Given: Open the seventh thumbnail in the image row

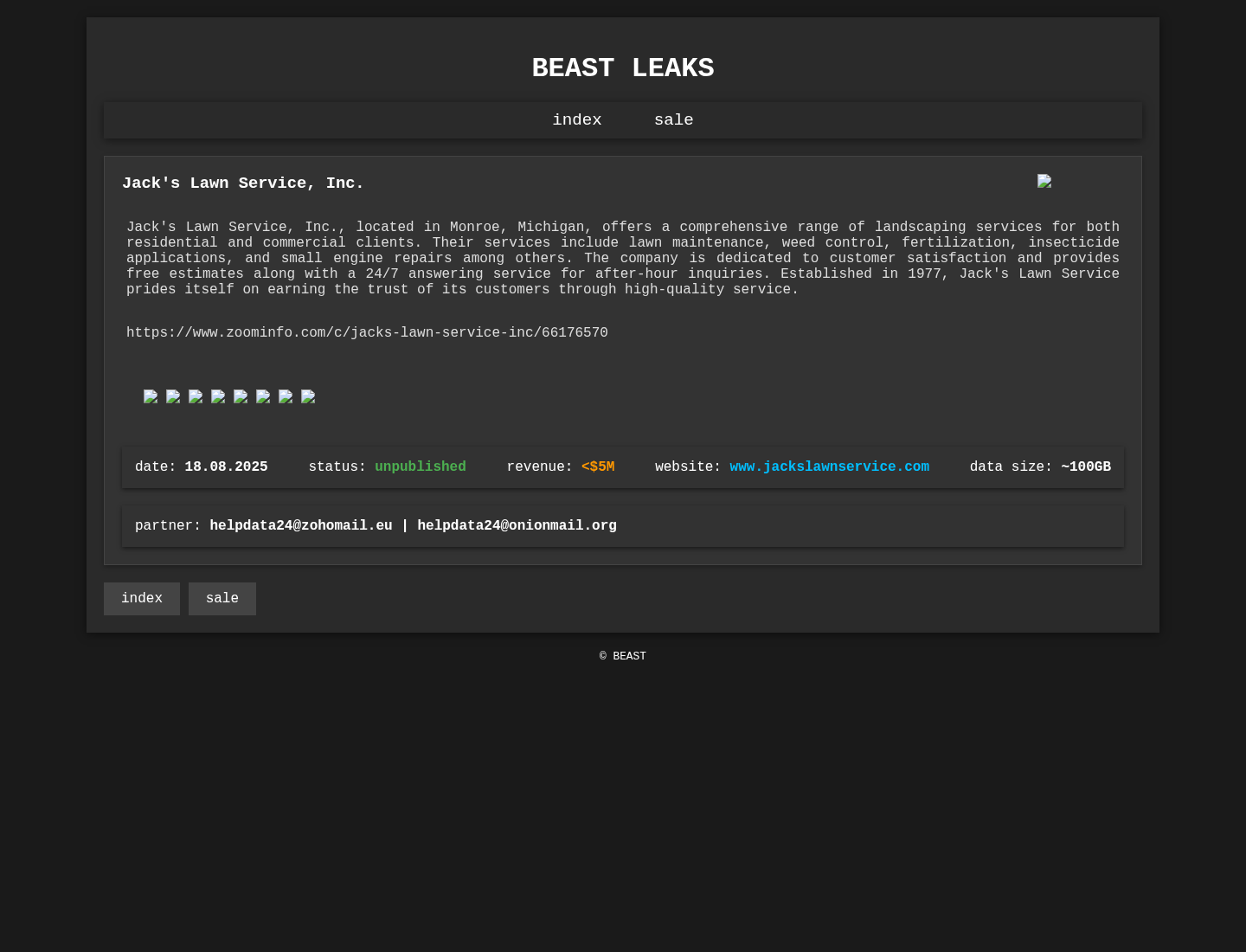Looking at the screenshot, I should tap(286, 397).
